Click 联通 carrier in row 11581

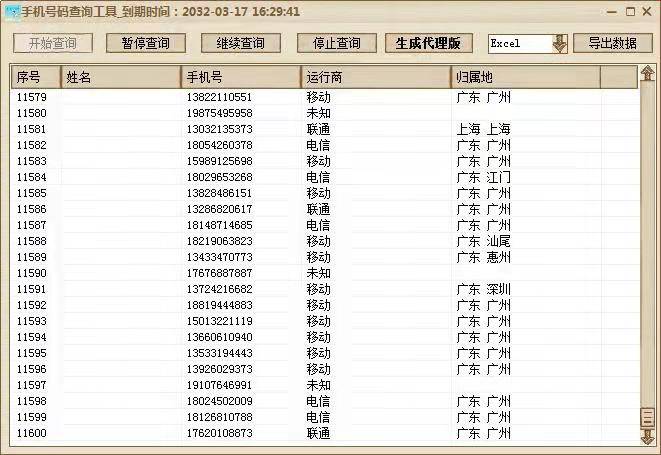click(x=318, y=129)
